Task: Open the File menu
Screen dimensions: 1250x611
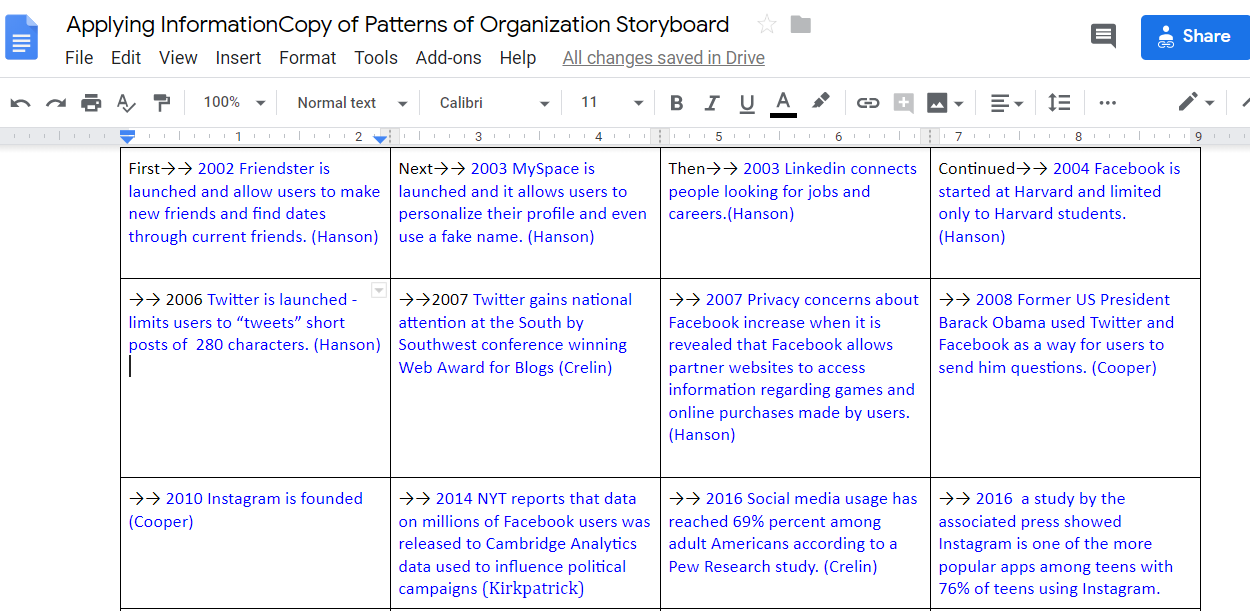Action: coord(79,58)
